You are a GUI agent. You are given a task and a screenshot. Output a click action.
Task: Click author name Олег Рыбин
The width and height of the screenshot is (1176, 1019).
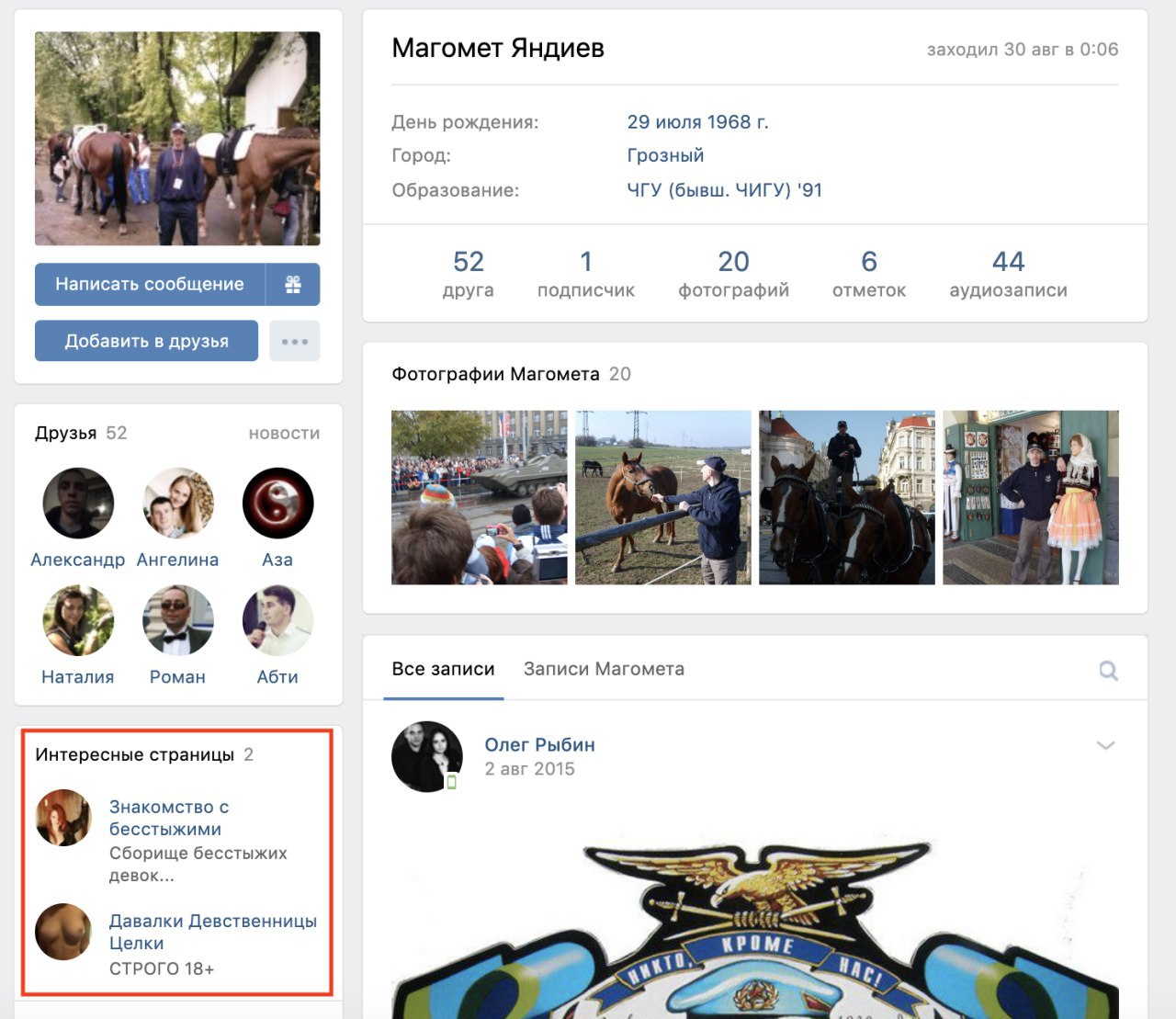click(539, 744)
